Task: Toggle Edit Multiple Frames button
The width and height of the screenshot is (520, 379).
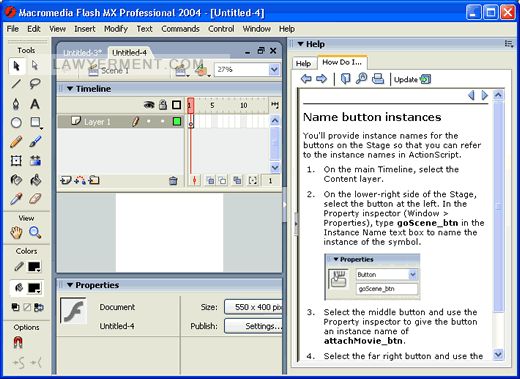Action: tap(237, 181)
